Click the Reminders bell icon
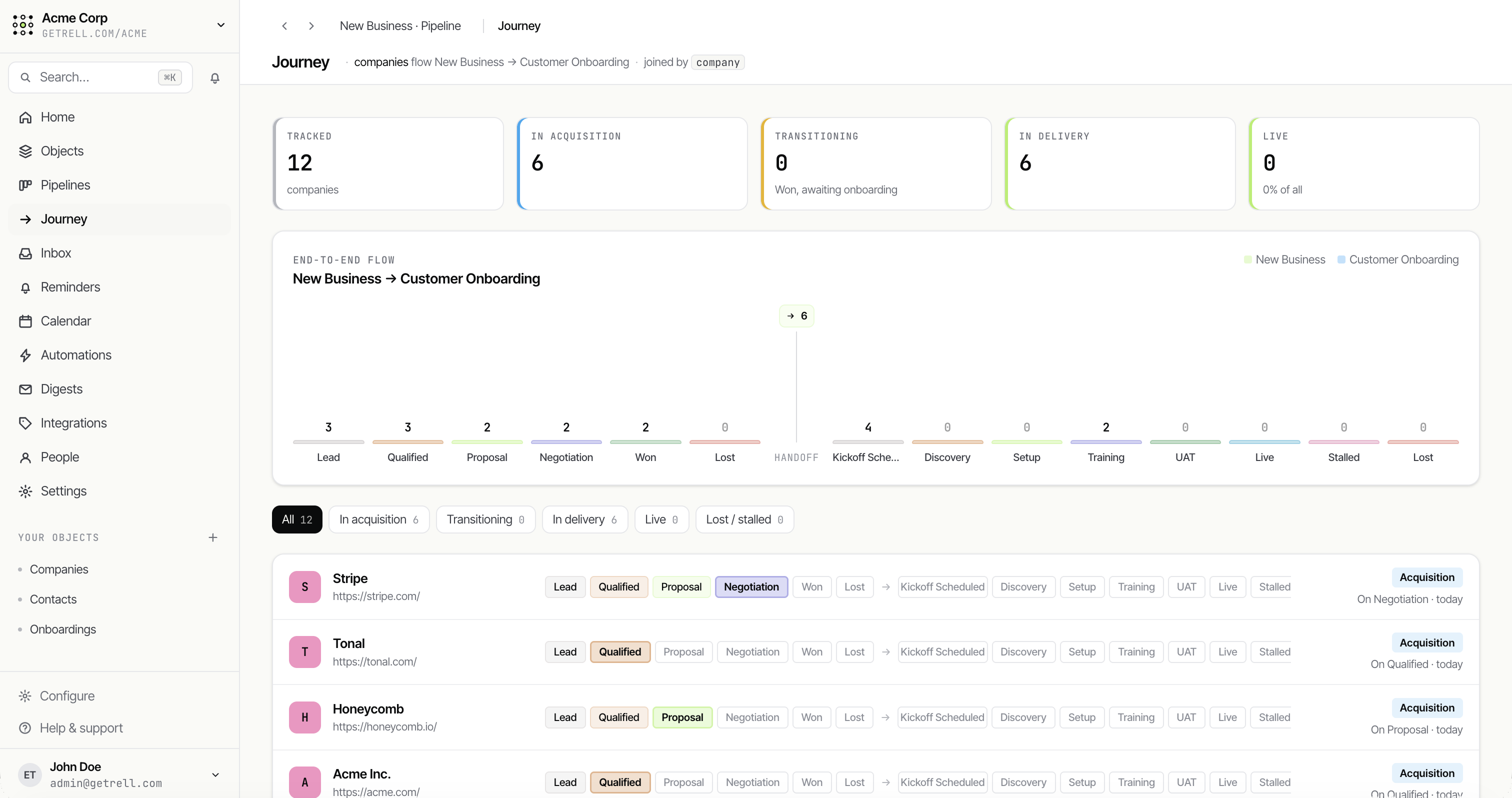1512x798 pixels. click(x=25, y=287)
